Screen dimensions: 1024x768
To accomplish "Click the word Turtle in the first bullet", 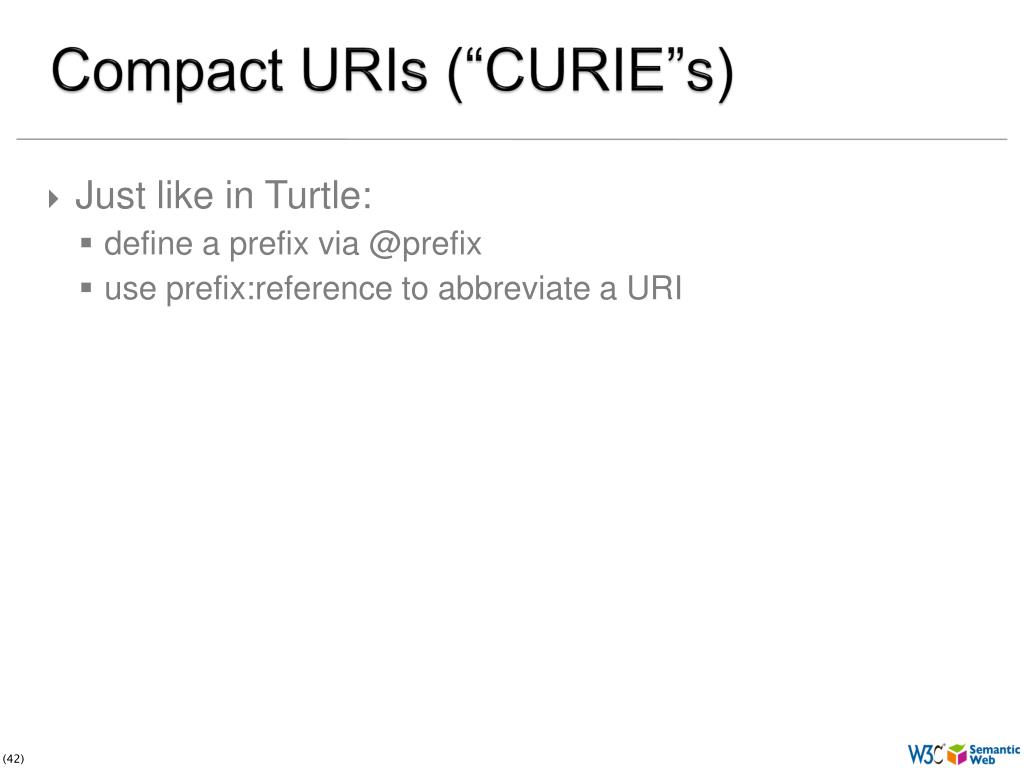I will click(x=313, y=195).
